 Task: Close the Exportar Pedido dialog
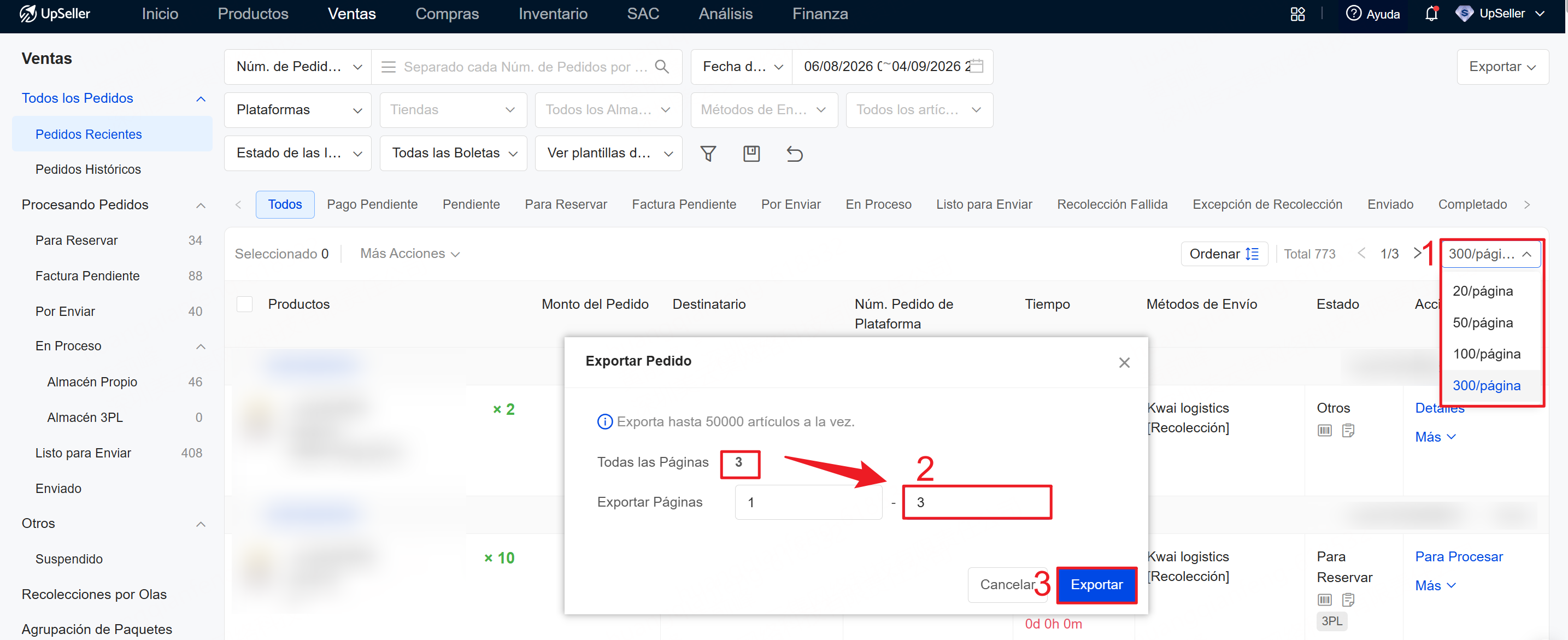tap(1124, 362)
